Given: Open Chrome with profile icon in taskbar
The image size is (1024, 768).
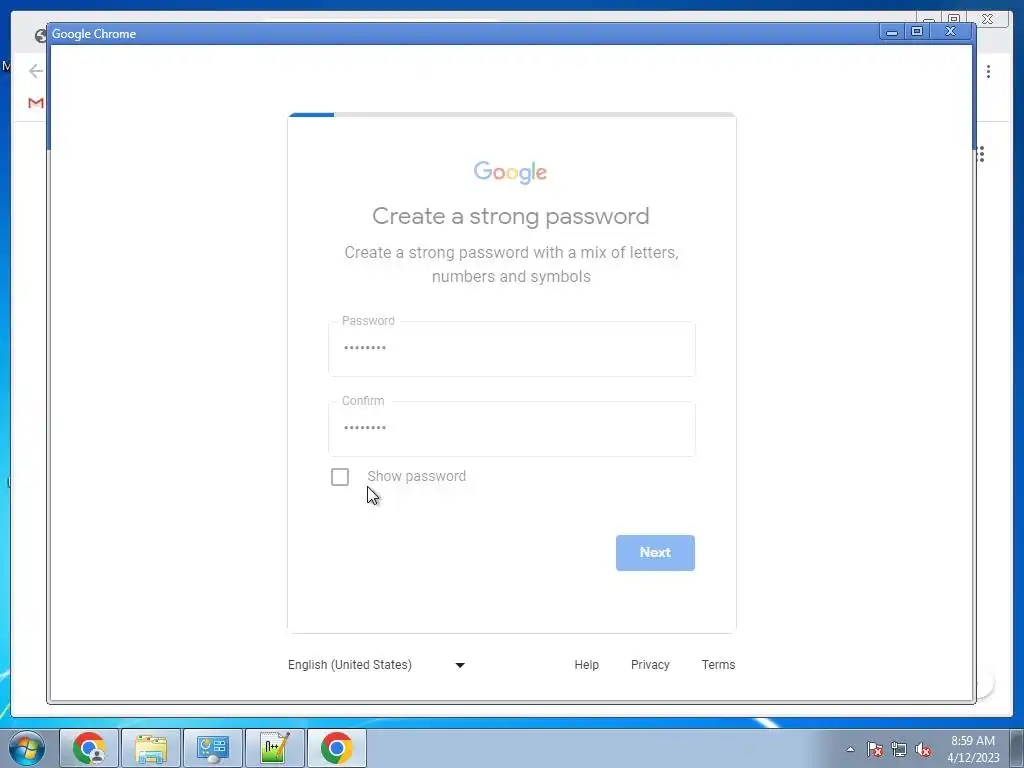Looking at the screenshot, I should [89, 748].
